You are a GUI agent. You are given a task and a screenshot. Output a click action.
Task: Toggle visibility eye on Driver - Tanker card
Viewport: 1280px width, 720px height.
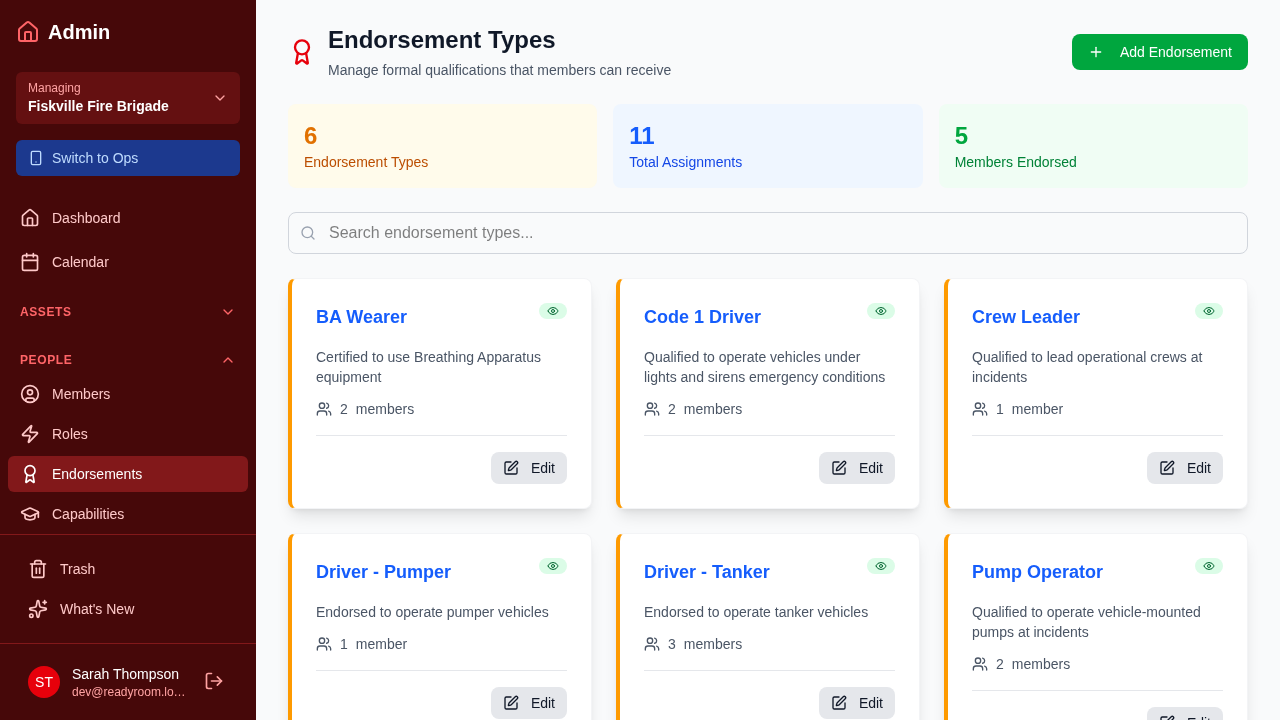point(881,566)
